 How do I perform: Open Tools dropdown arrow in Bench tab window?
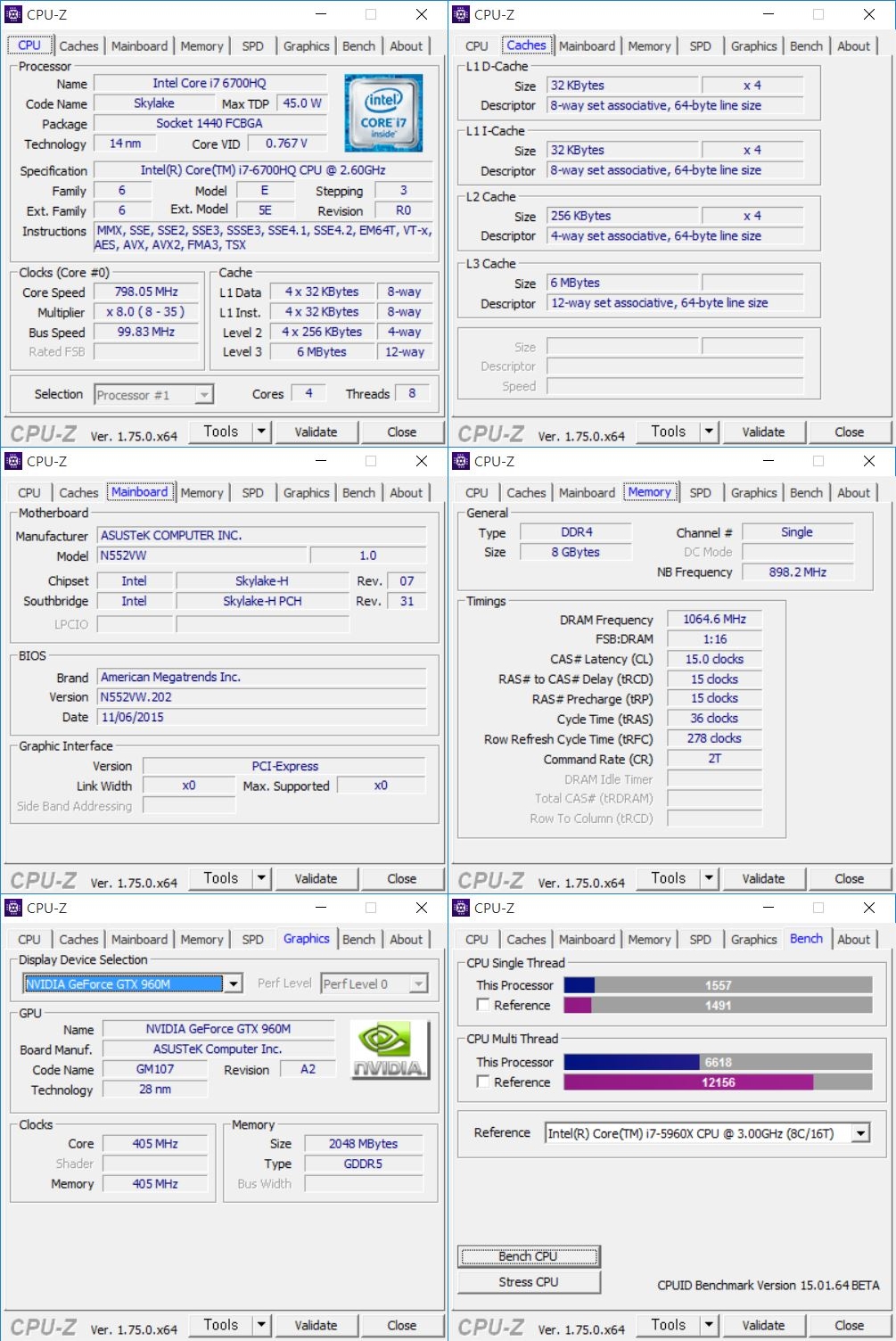[x=709, y=1325]
